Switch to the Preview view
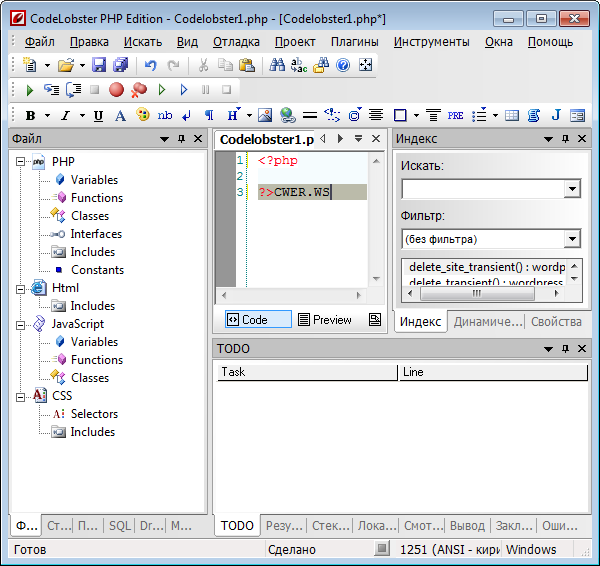600x566 pixels. 324,320
